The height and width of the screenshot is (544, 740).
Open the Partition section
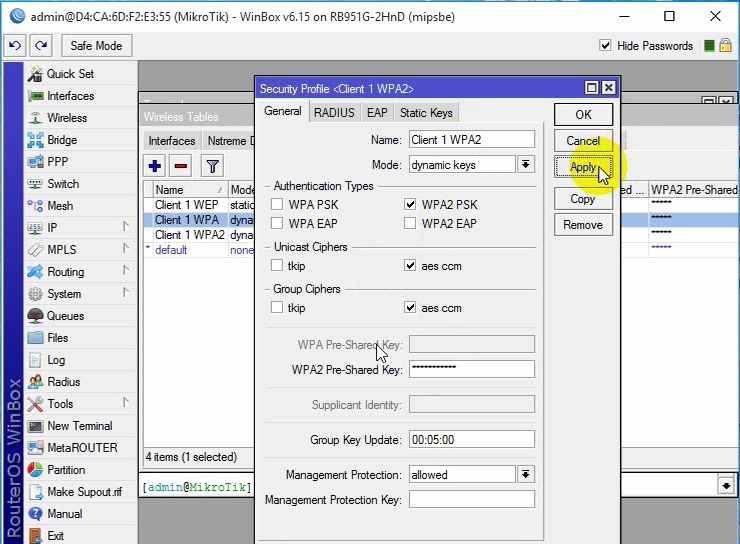(57, 470)
